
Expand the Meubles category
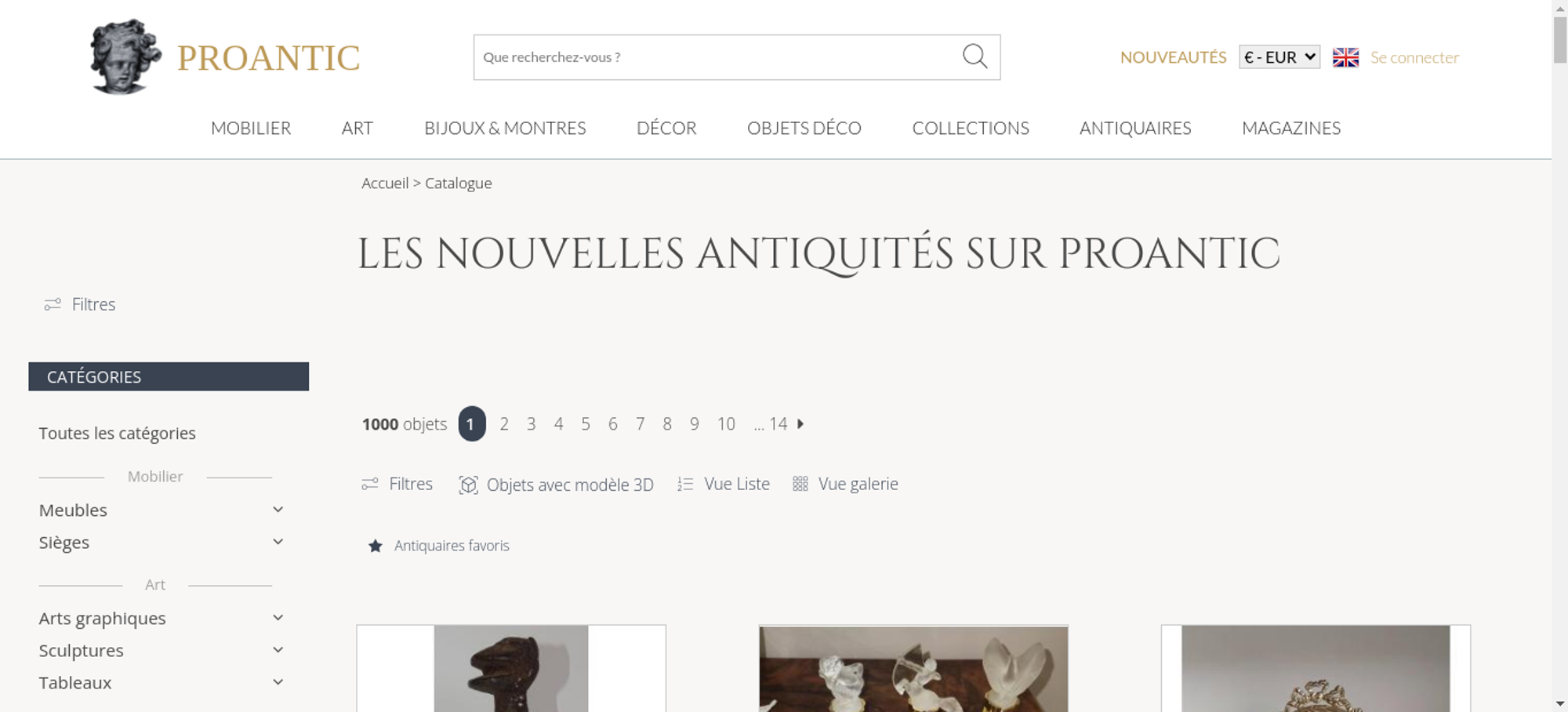click(278, 510)
